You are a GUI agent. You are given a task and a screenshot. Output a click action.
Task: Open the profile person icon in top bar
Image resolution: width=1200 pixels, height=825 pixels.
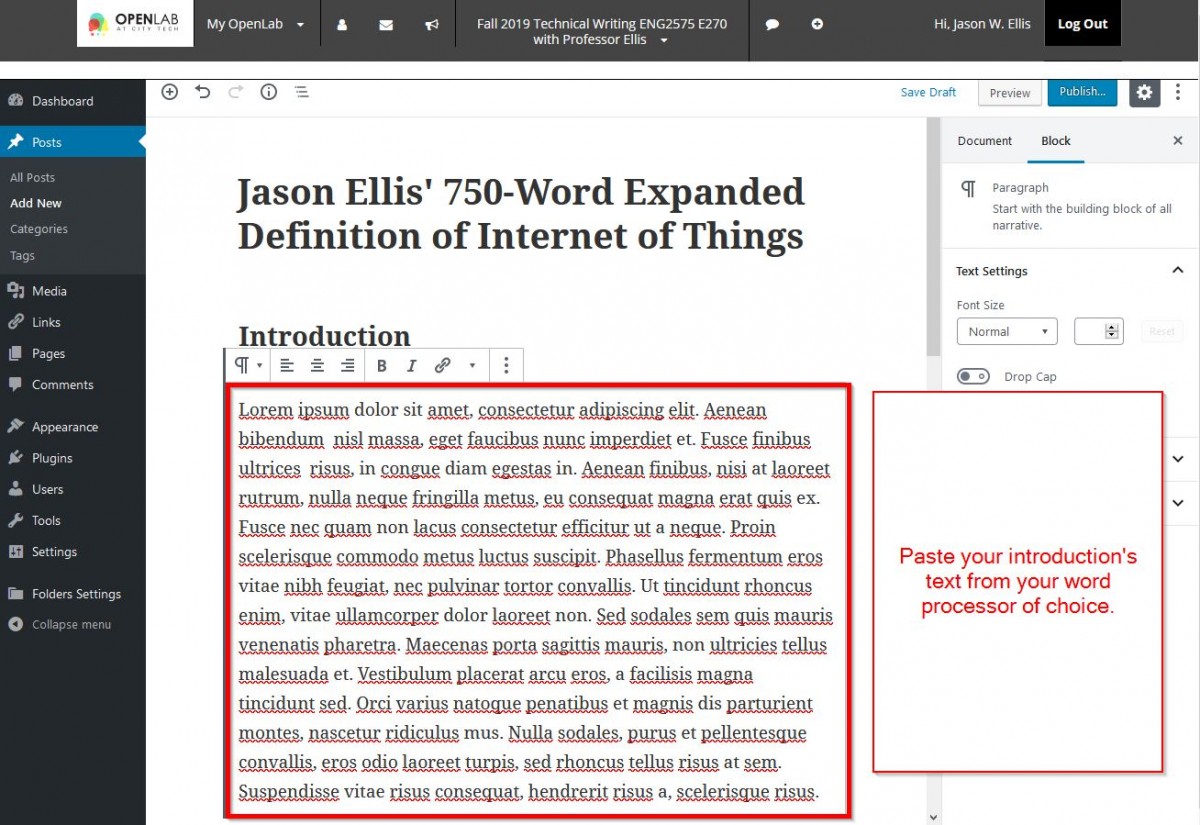pyautogui.click(x=342, y=24)
